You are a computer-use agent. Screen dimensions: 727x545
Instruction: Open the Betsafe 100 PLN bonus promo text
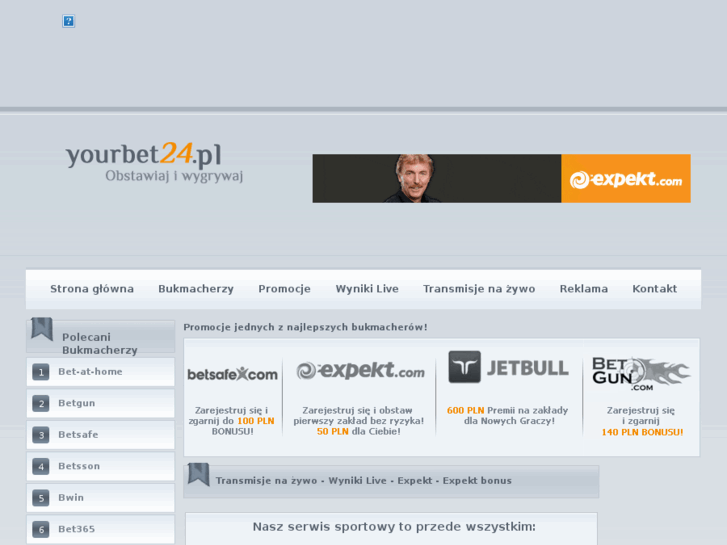coord(232,421)
